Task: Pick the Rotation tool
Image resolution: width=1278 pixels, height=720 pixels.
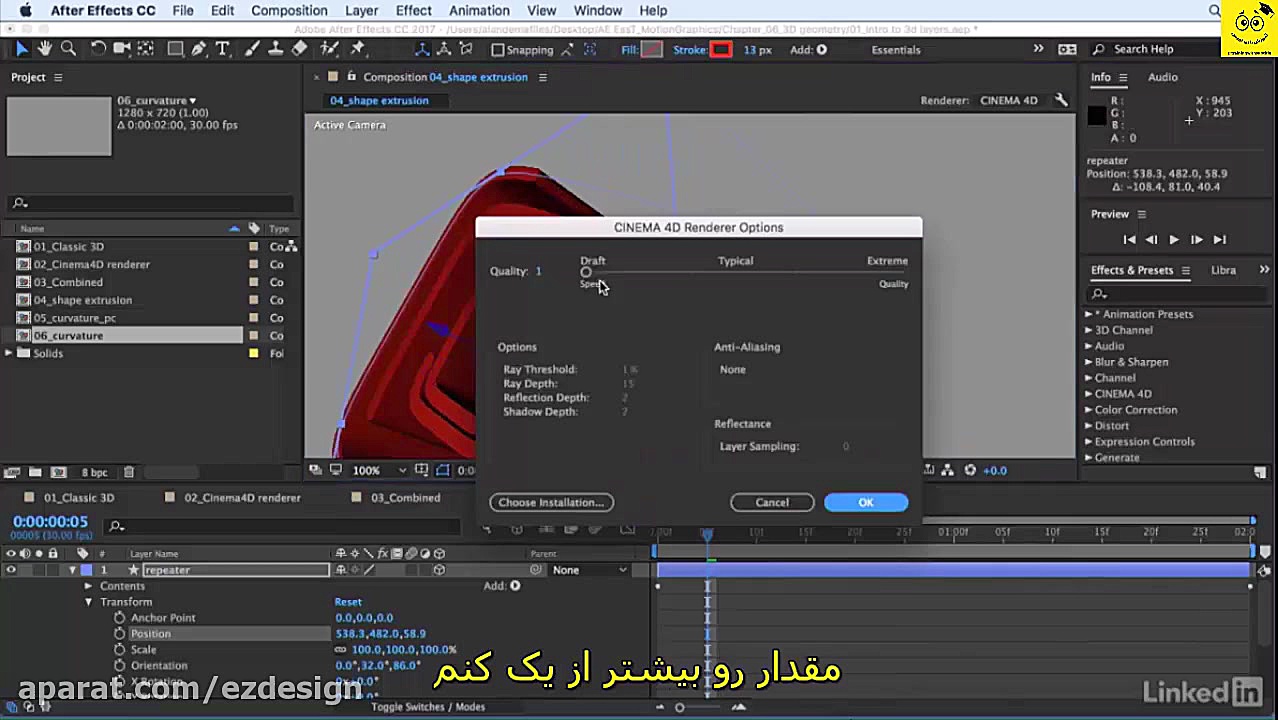Action: (x=99, y=48)
